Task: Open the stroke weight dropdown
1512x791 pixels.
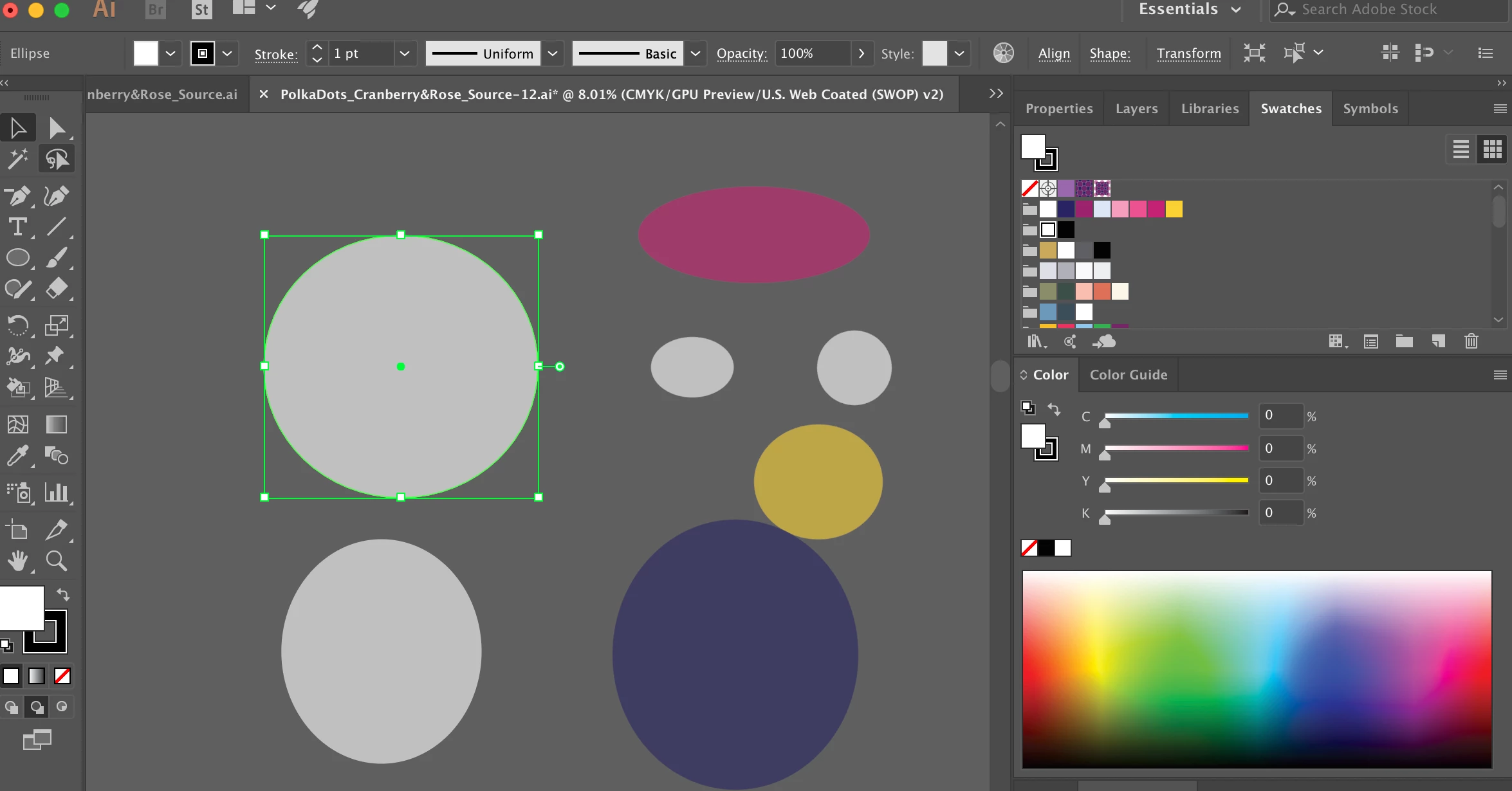Action: click(404, 53)
